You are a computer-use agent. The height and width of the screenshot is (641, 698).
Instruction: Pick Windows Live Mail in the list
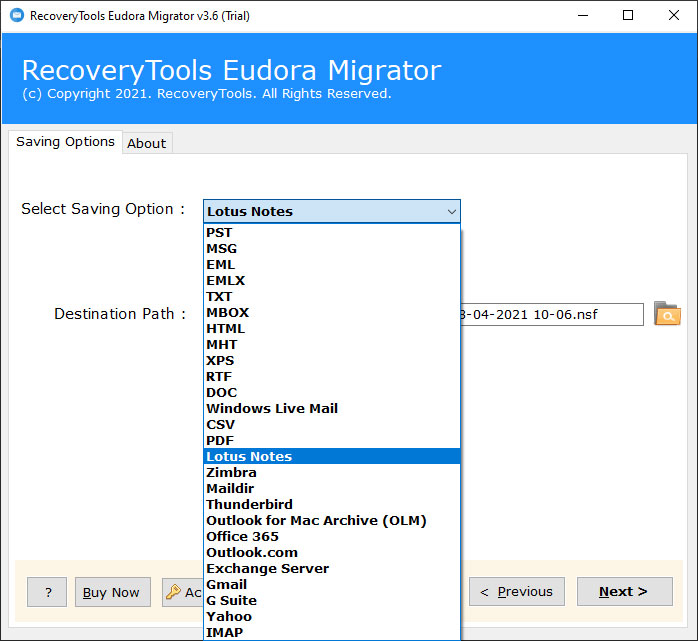point(332,409)
